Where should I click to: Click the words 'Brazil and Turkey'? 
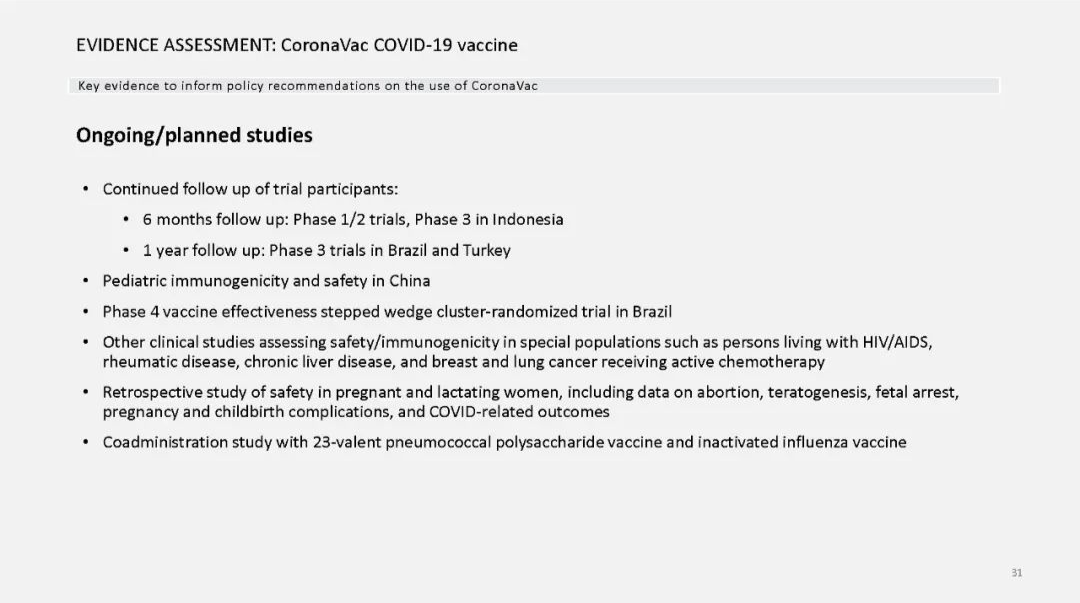pos(449,250)
